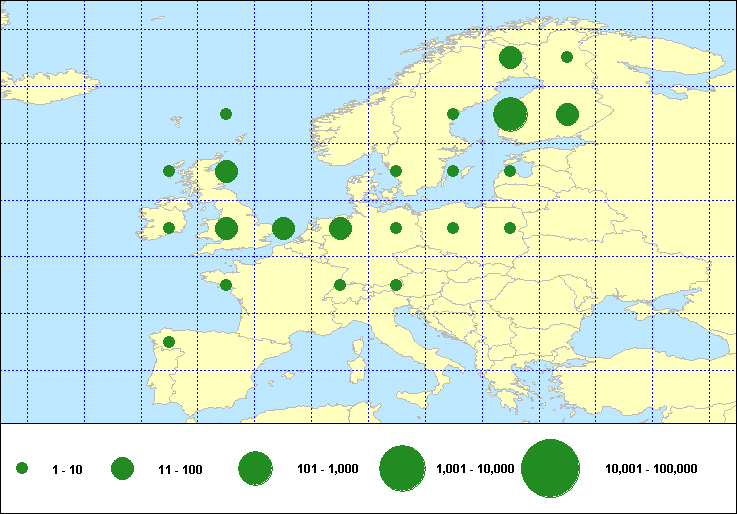Click the dot in the ocean north of Scotland
Screen dimensions: 737x514
[x=226, y=114]
